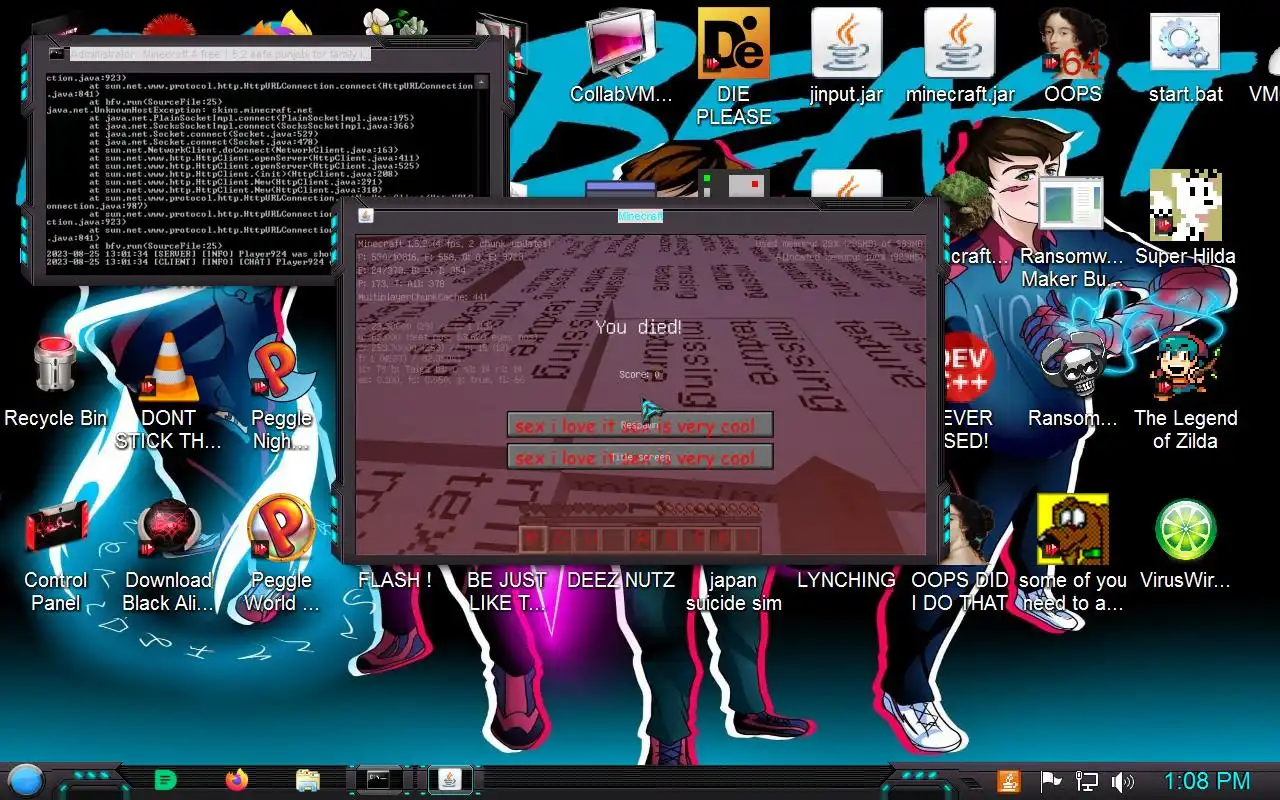
Task: Click the 'MultiplayerChunkCache: 441' debug text
Action: pos(425,297)
